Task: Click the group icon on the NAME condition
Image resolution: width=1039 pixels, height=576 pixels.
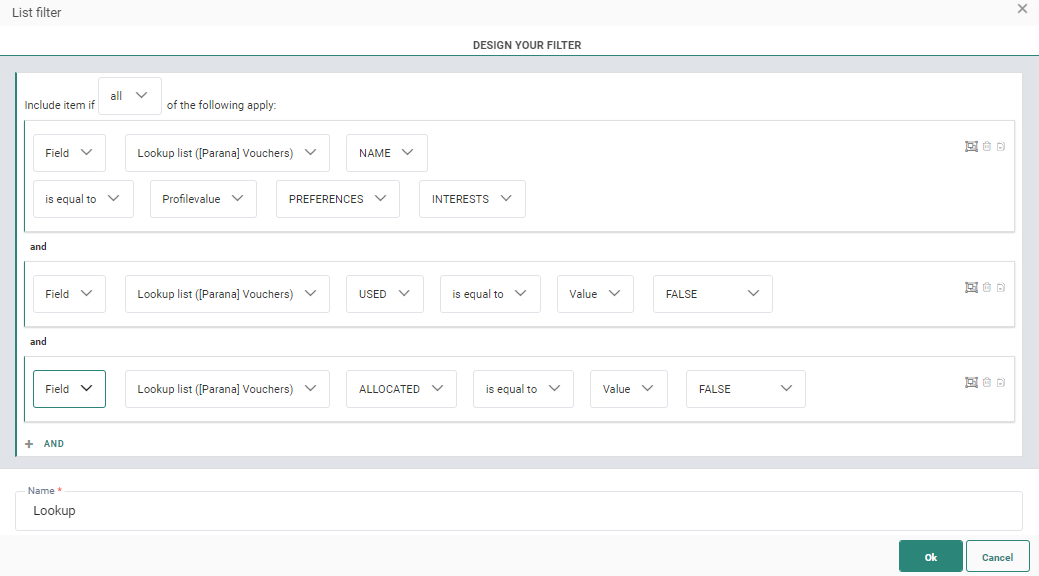Action: tap(970, 146)
